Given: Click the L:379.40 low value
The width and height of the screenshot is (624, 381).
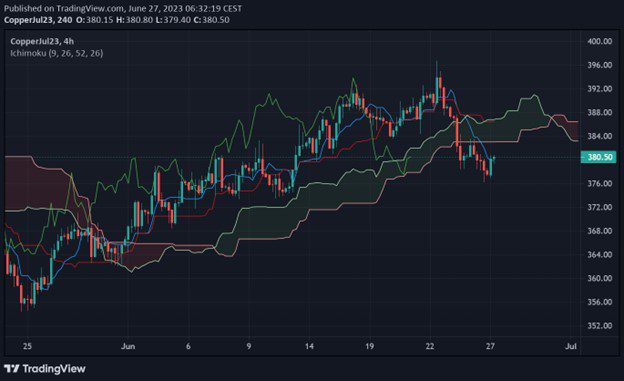Looking at the screenshot, I should 173,20.
